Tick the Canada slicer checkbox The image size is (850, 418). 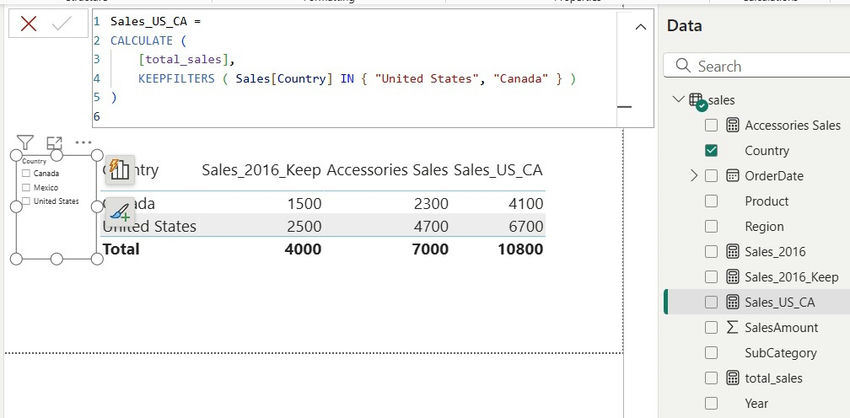(26, 174)
